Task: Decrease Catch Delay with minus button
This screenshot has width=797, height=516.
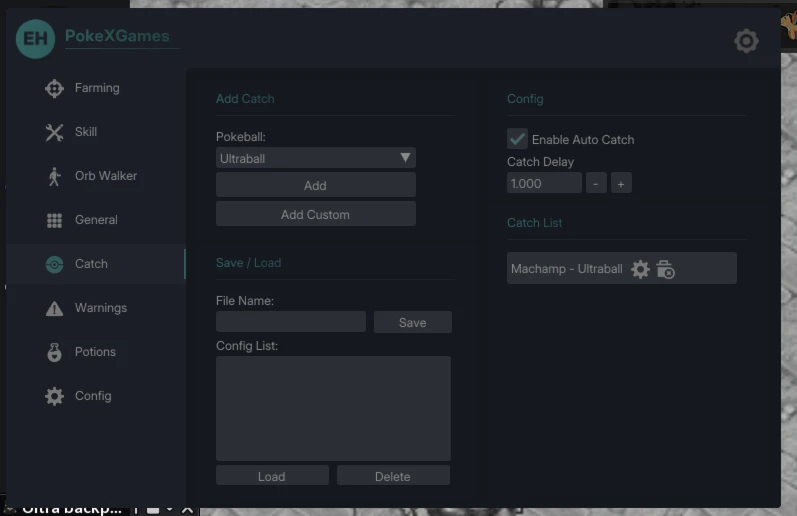Action: pyautogui.click(x=596, y=184)
